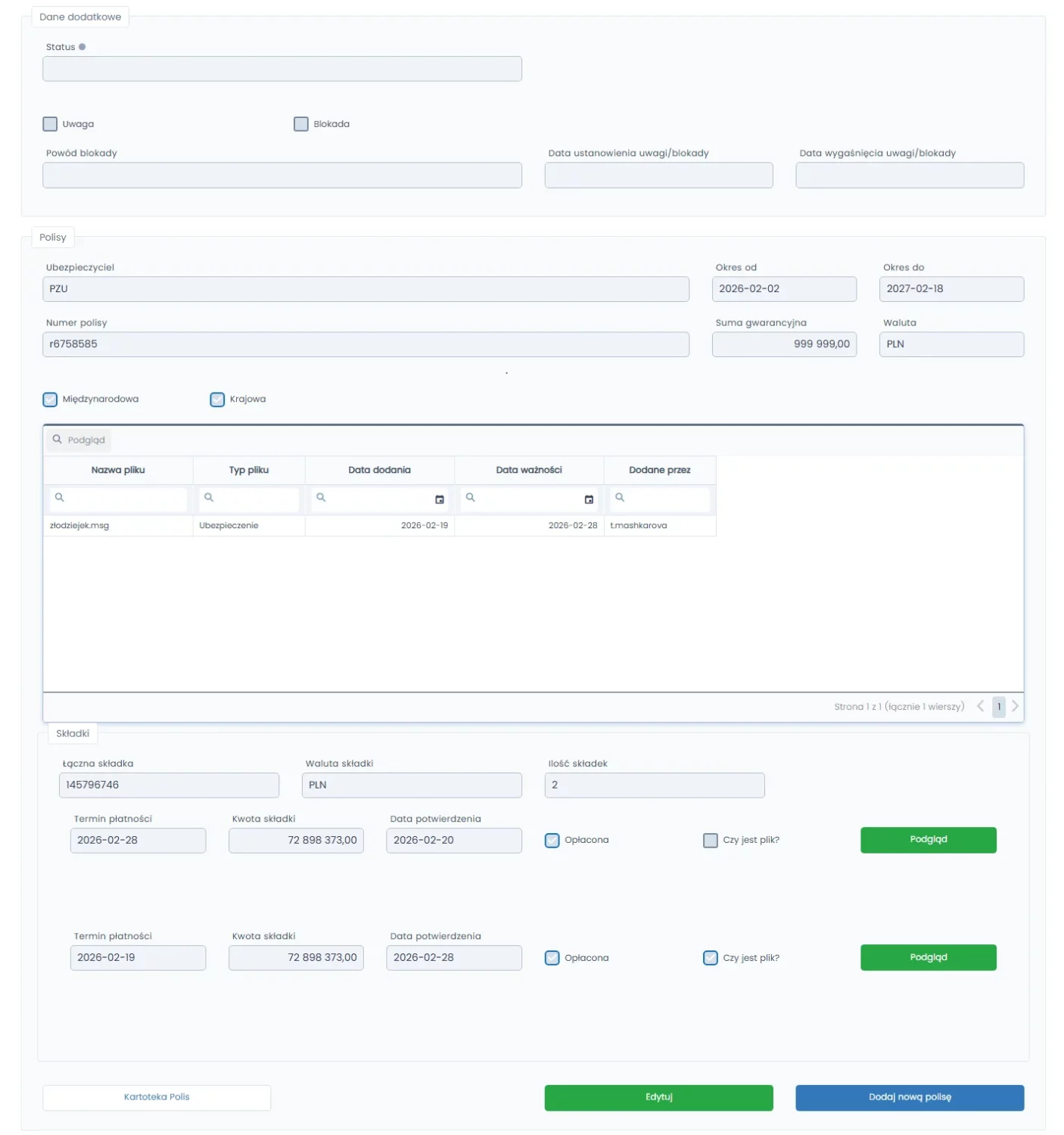Click search icon in Dodane przez filter

point(620,498)
